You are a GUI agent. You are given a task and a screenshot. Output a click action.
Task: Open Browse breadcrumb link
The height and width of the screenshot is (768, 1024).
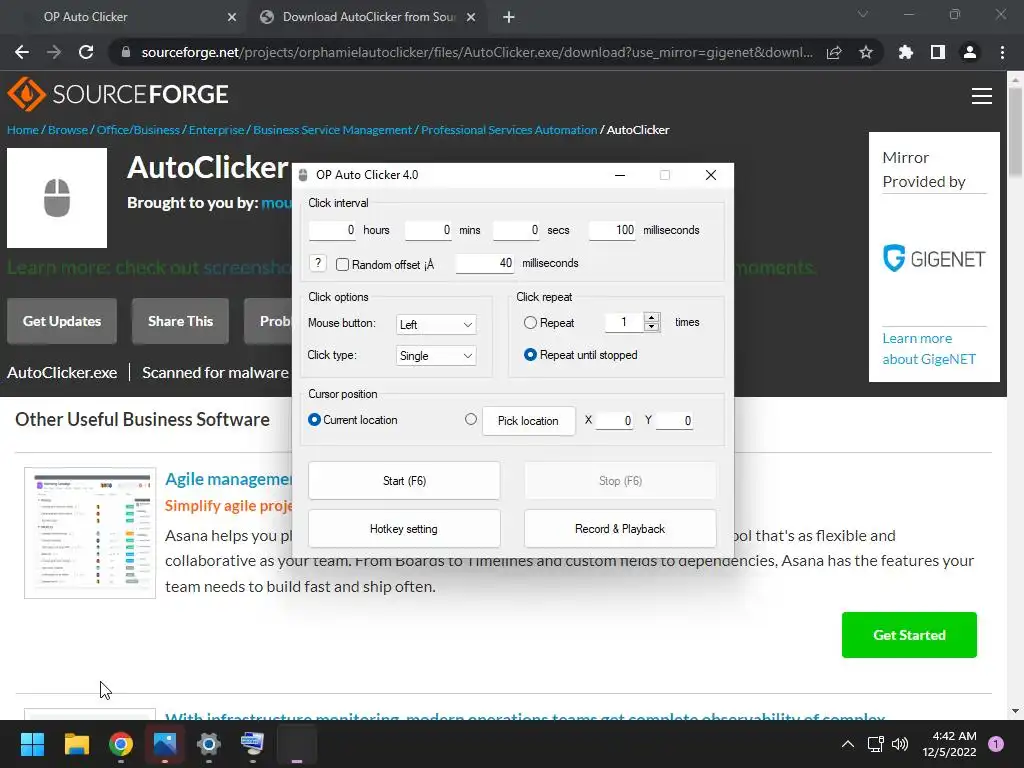tap(68, 130)
